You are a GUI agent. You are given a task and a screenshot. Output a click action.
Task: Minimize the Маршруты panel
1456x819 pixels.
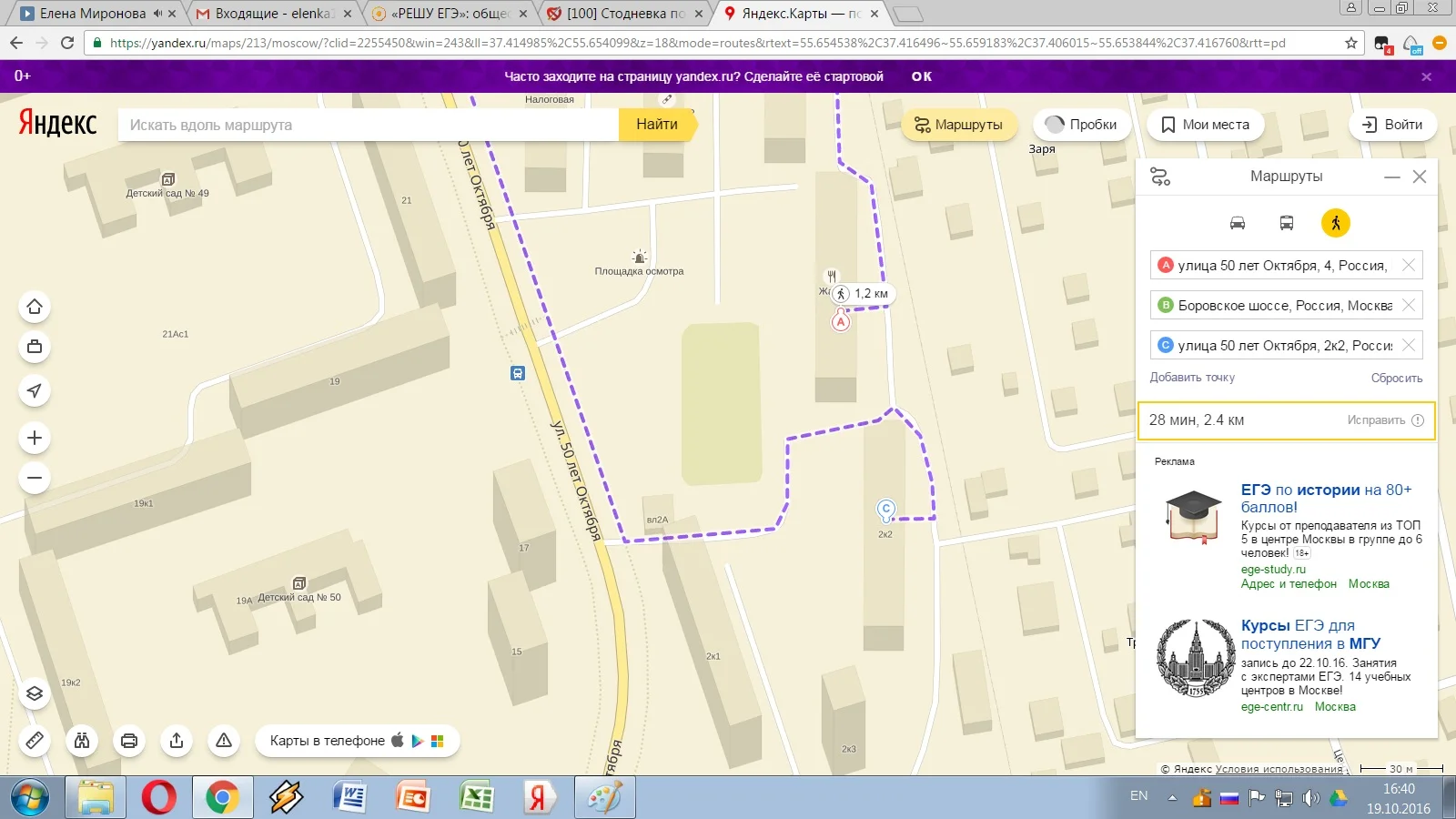[1392, 177]
